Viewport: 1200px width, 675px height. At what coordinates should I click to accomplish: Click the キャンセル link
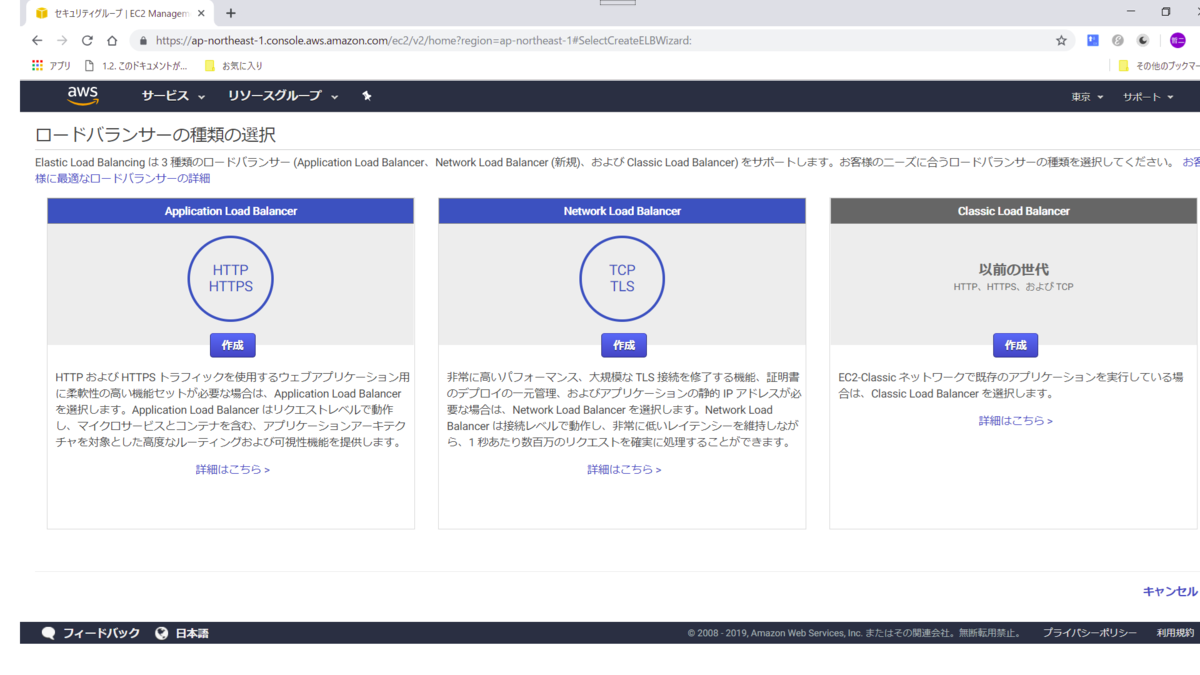click(1172, 591)
